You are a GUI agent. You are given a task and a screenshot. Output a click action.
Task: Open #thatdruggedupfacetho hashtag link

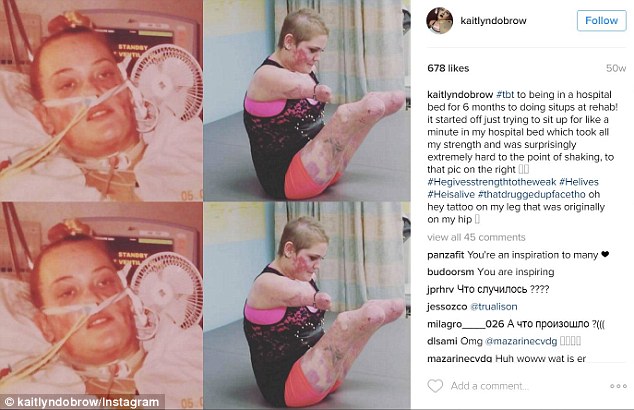[531, 194]
